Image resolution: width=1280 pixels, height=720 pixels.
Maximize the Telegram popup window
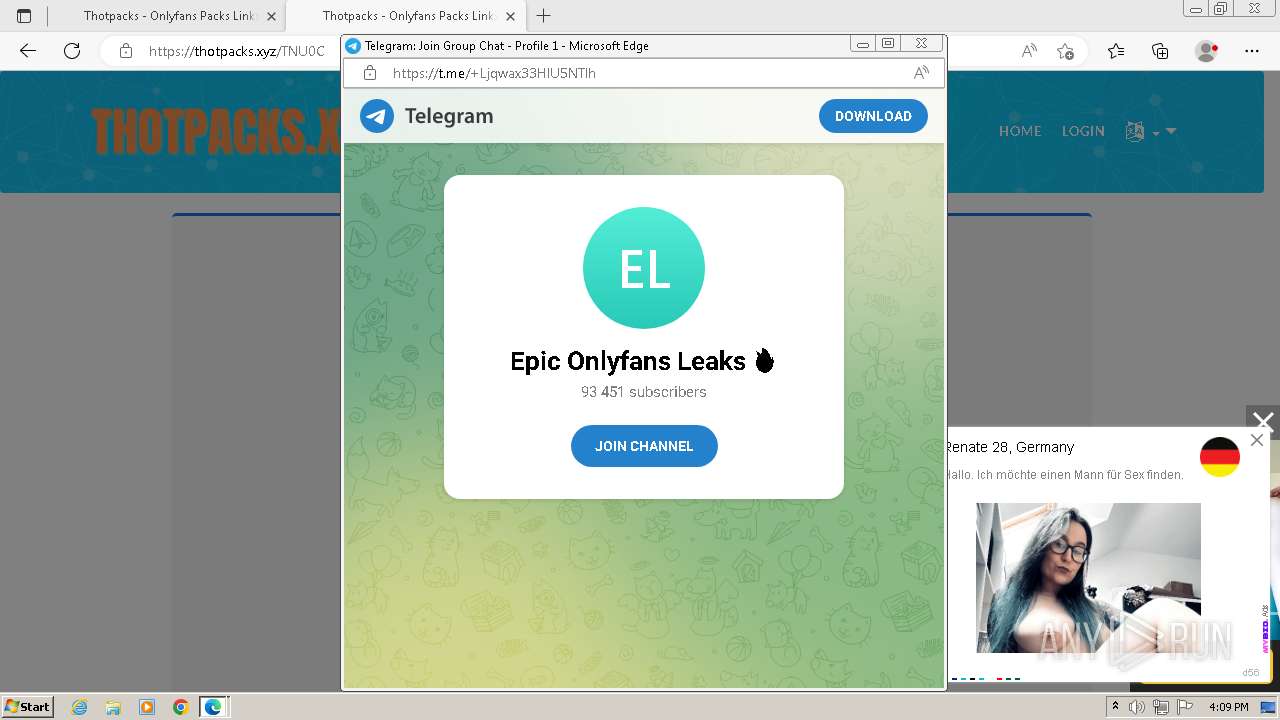pos(887,44)
